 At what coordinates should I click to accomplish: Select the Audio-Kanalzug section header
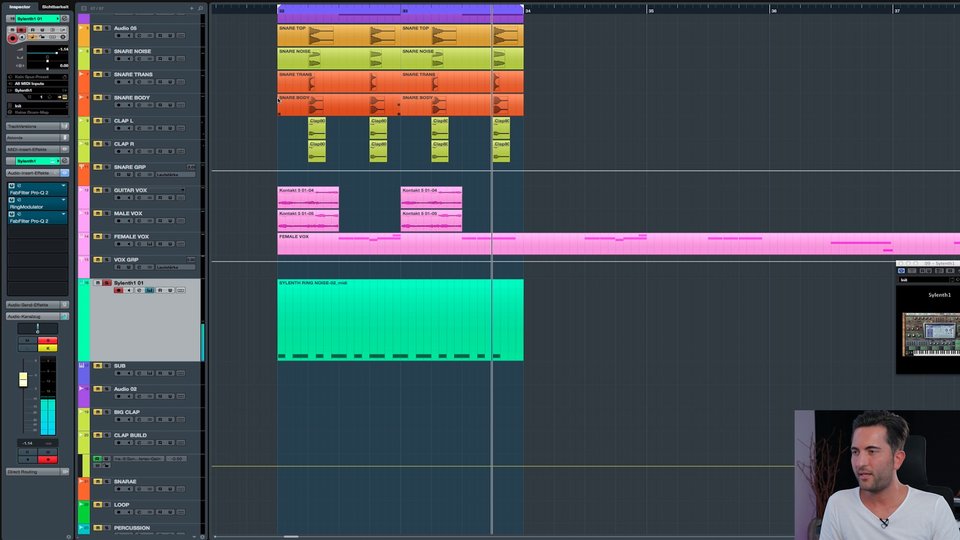(37, 316)
